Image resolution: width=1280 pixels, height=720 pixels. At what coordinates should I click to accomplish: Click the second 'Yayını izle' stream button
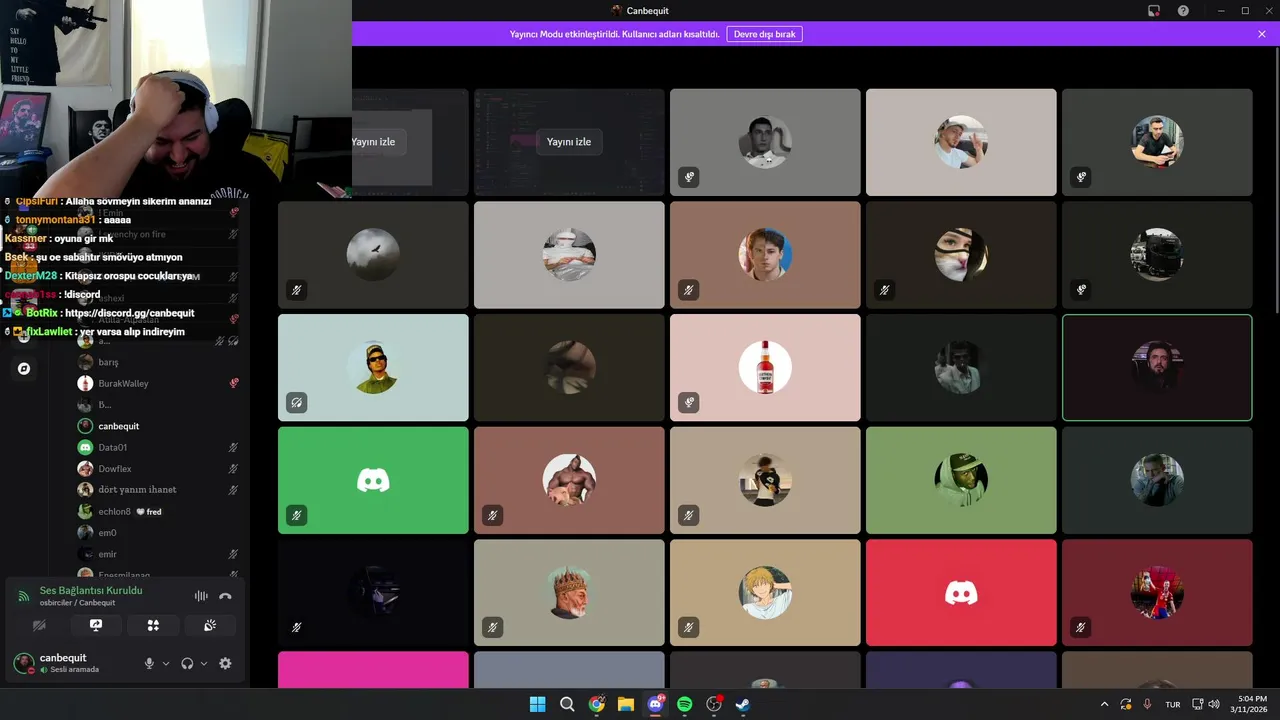[569, 142]
